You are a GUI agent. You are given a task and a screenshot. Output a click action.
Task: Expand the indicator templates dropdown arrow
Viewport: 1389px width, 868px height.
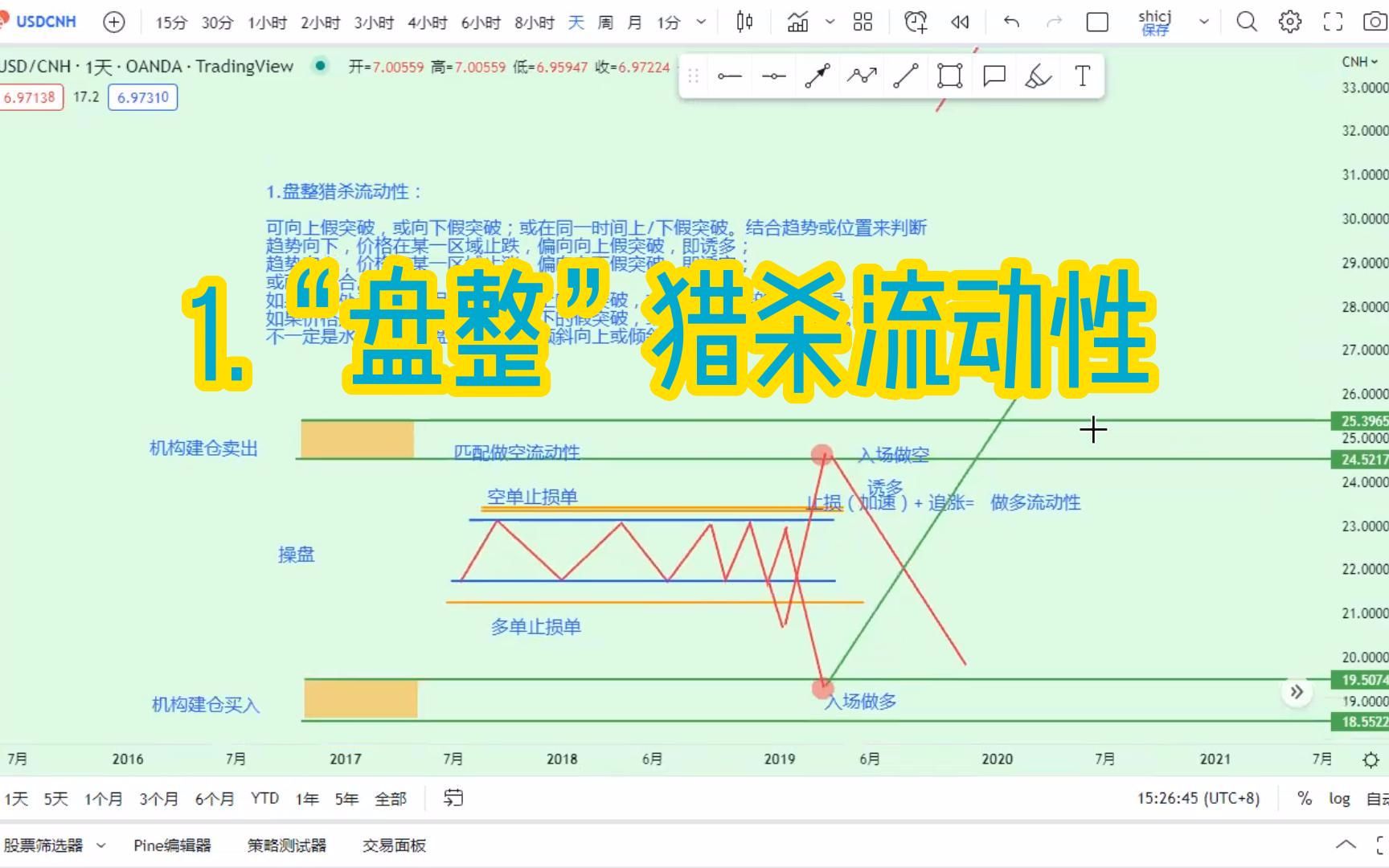(x=830, y=23)
